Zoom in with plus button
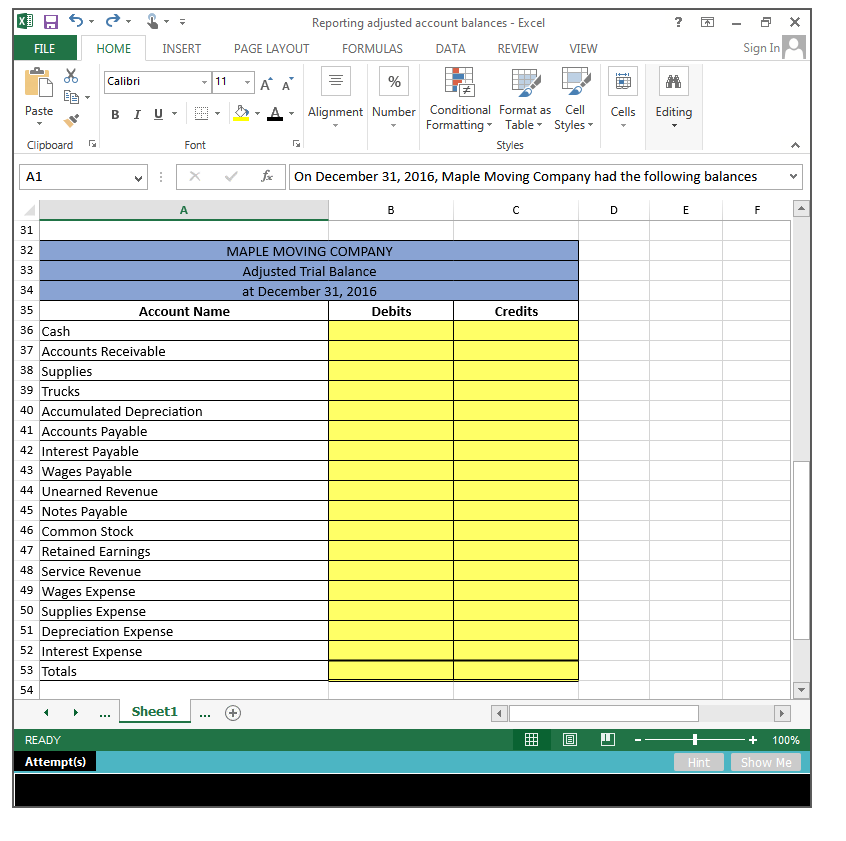Viewport: 846px width, 841px height. 753,740
